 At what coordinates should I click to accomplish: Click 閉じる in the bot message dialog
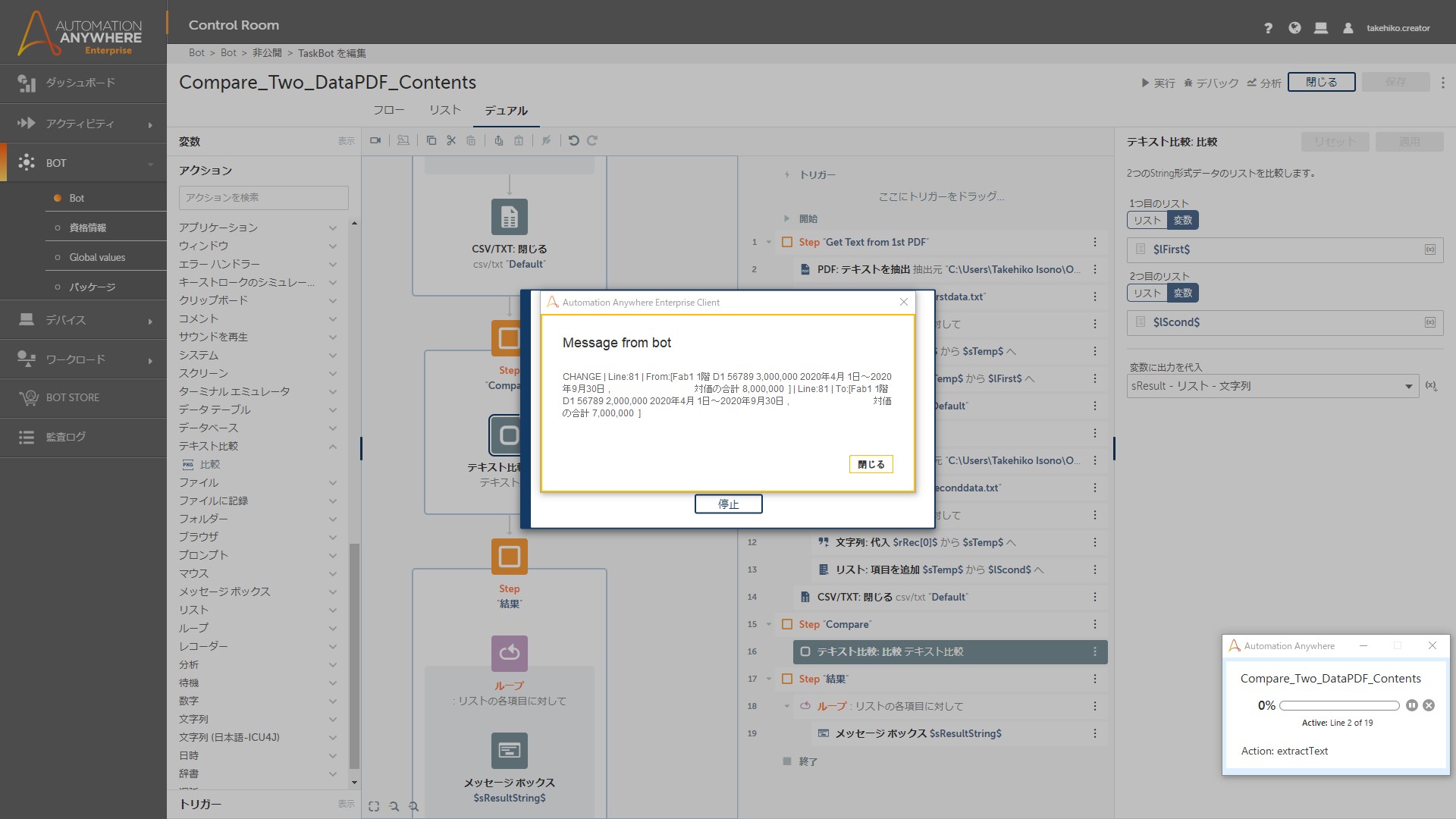(x=871, y=464)
